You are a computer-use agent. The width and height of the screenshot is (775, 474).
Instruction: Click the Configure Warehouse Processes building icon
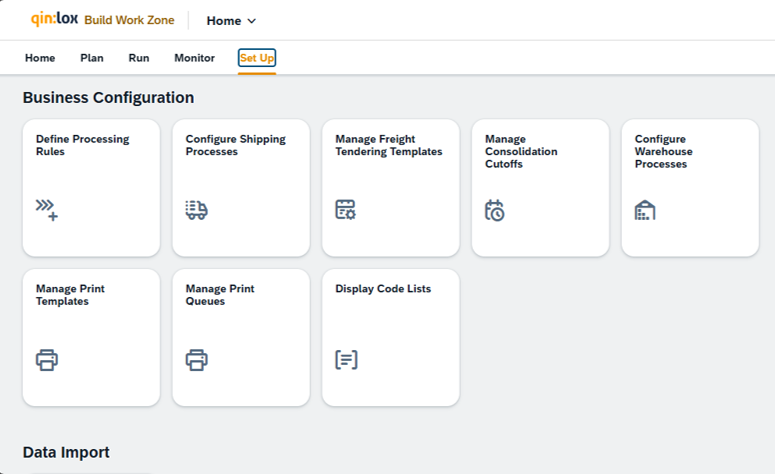click(x=645, y=210)
